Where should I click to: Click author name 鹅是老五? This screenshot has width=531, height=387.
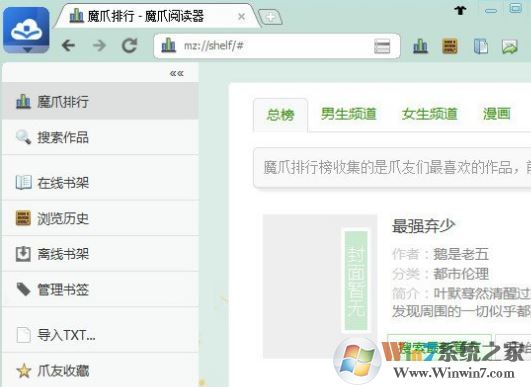(x=461, y=254)
